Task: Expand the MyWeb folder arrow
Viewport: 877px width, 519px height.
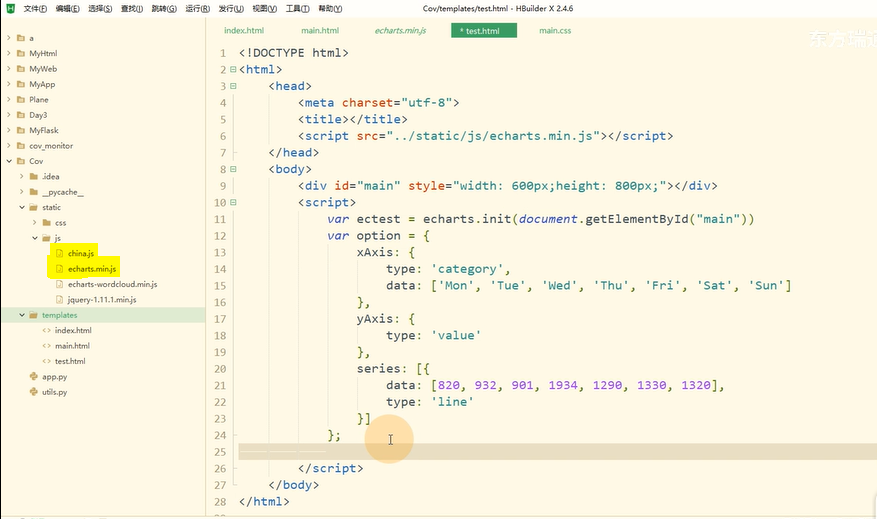Action: pyautogui.click(x=8, y=69)
